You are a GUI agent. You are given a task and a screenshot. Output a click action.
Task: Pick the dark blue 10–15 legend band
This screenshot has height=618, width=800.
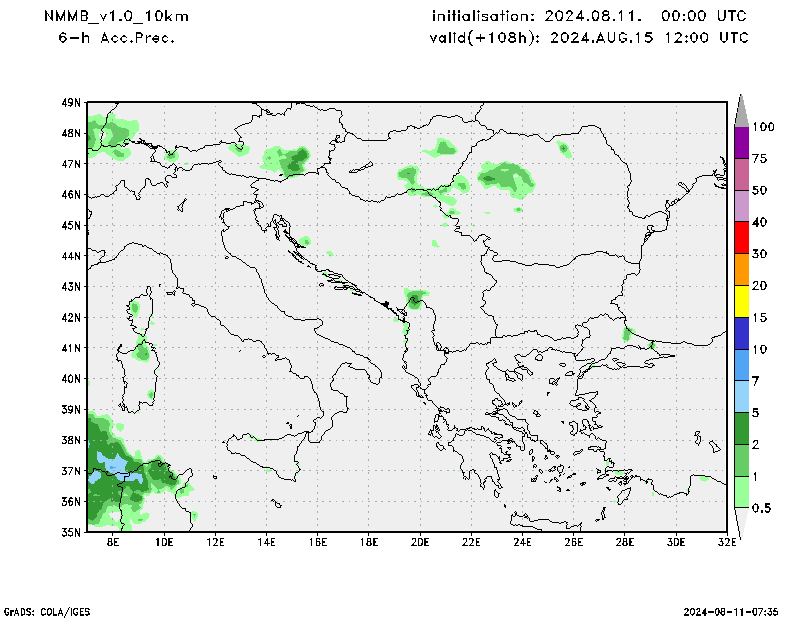click(x=741, y=333)
